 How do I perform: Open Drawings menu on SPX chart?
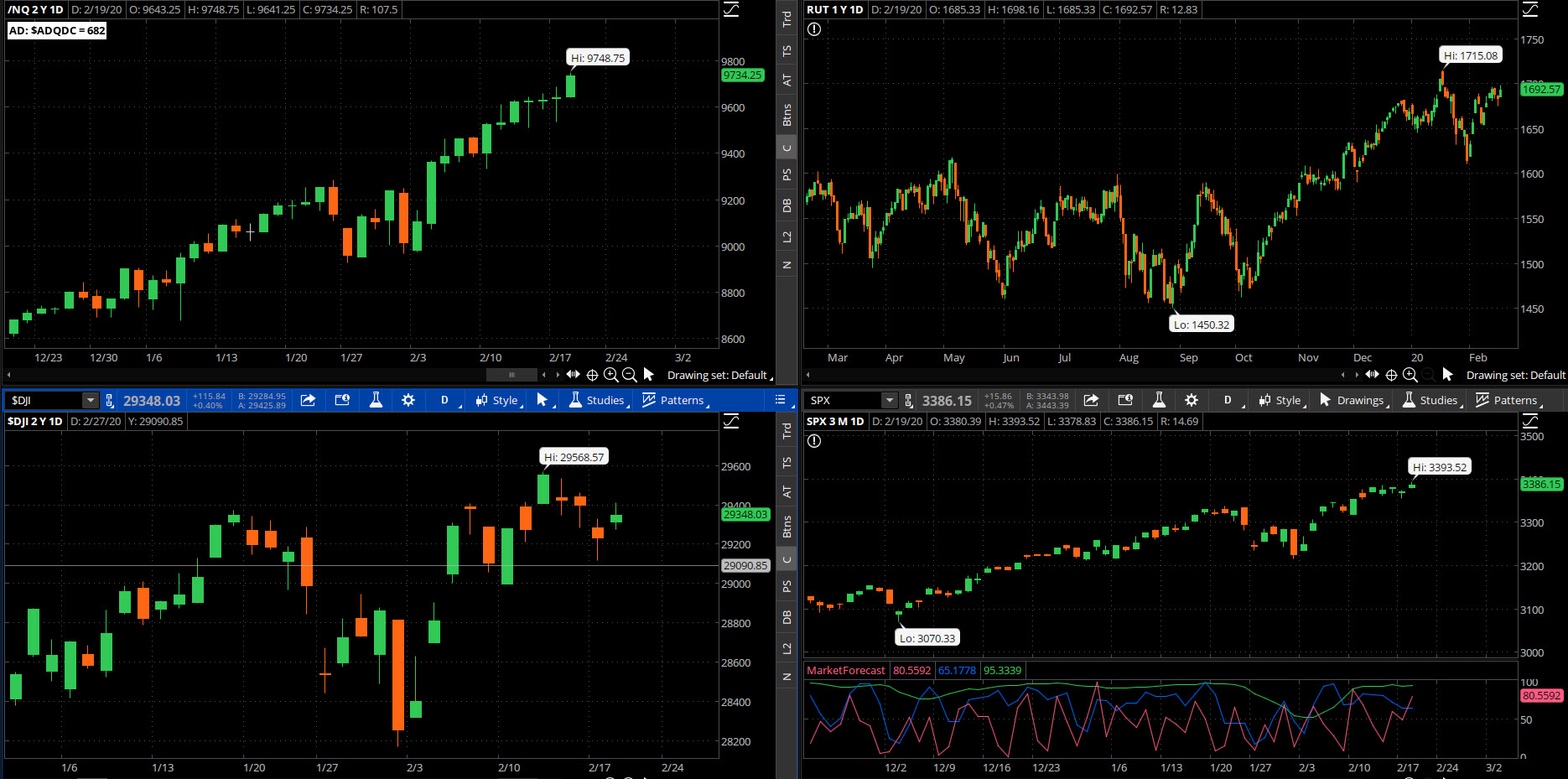click(x=1353, y=400)
